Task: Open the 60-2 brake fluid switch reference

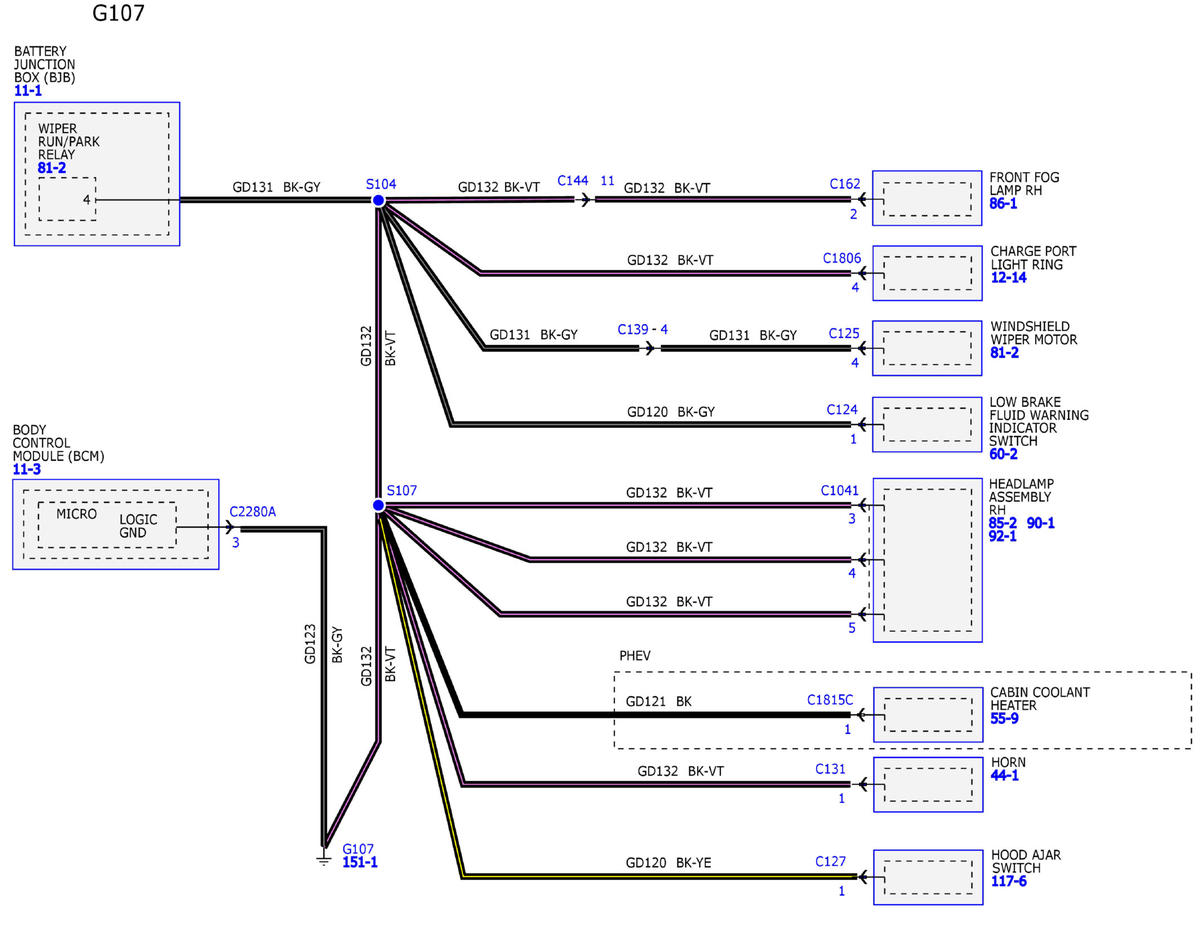Action: [x=1003, y=454]
